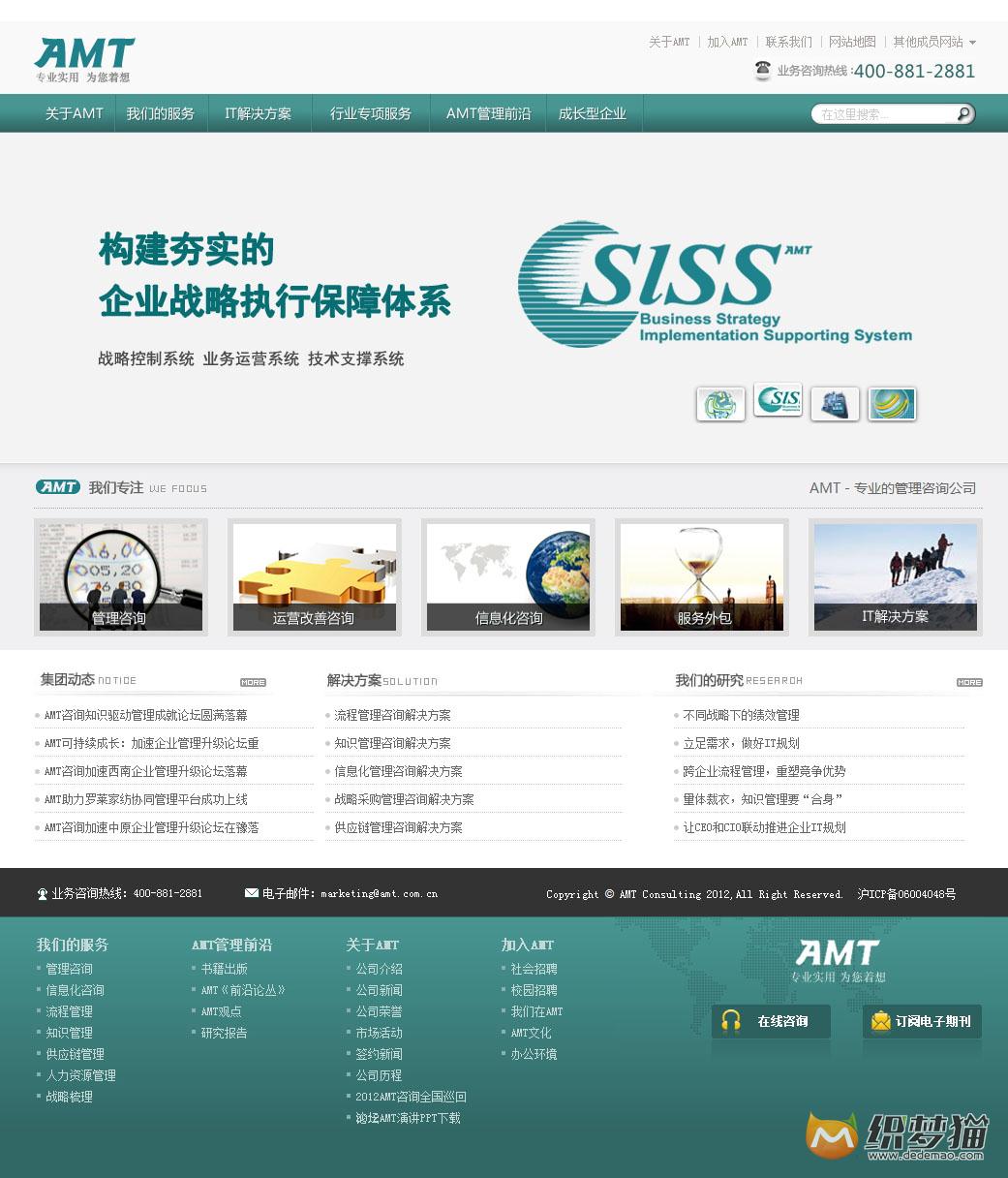Open research article 让CEO和CIO联动推进企业IT规划
Image resolution: width=1008 pixels, height=1178 pixels.
765,827
